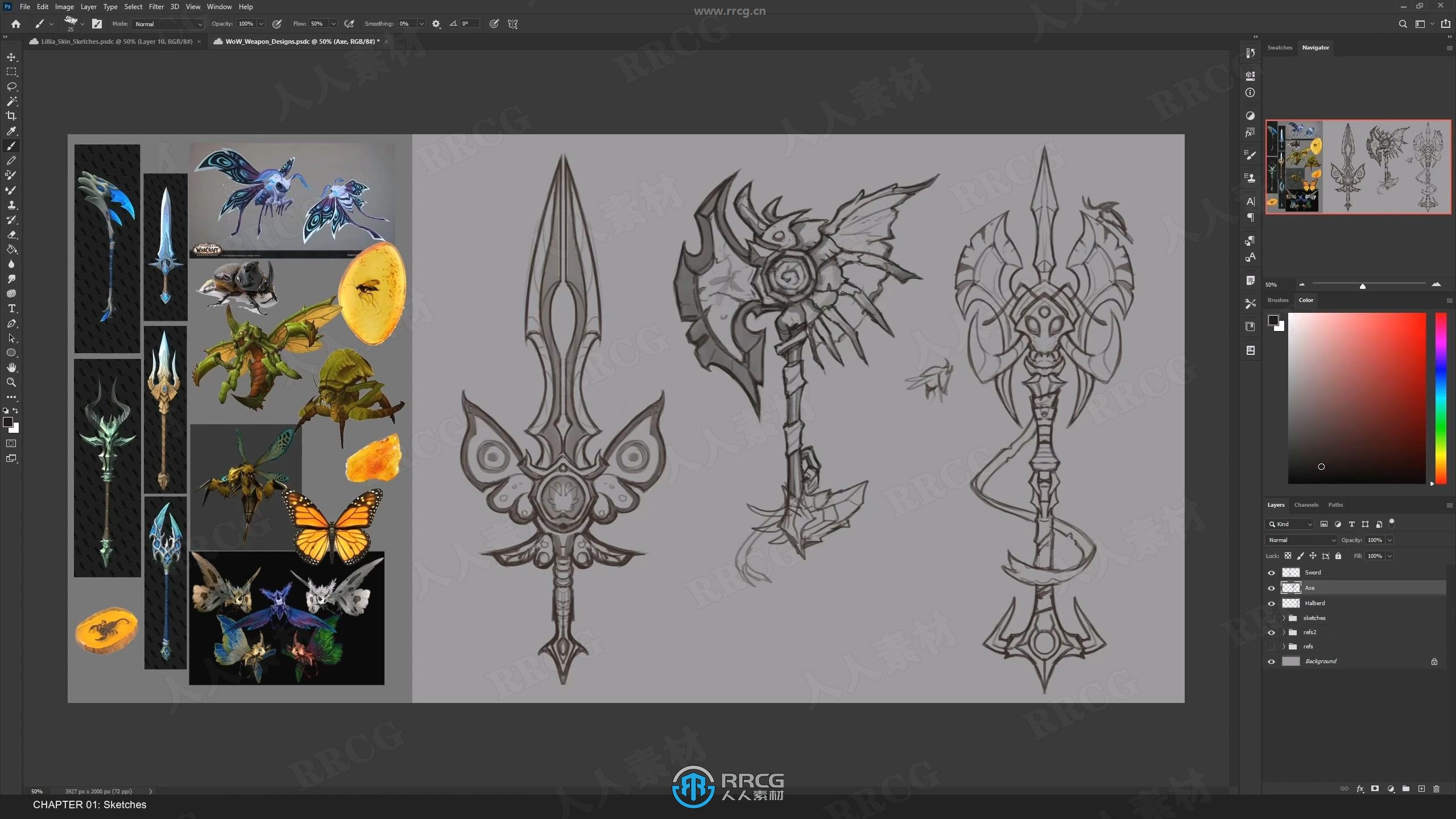Hide the Sword layer
The height and width of the screenshot is (819, 1456).
tap(1272, 573)
